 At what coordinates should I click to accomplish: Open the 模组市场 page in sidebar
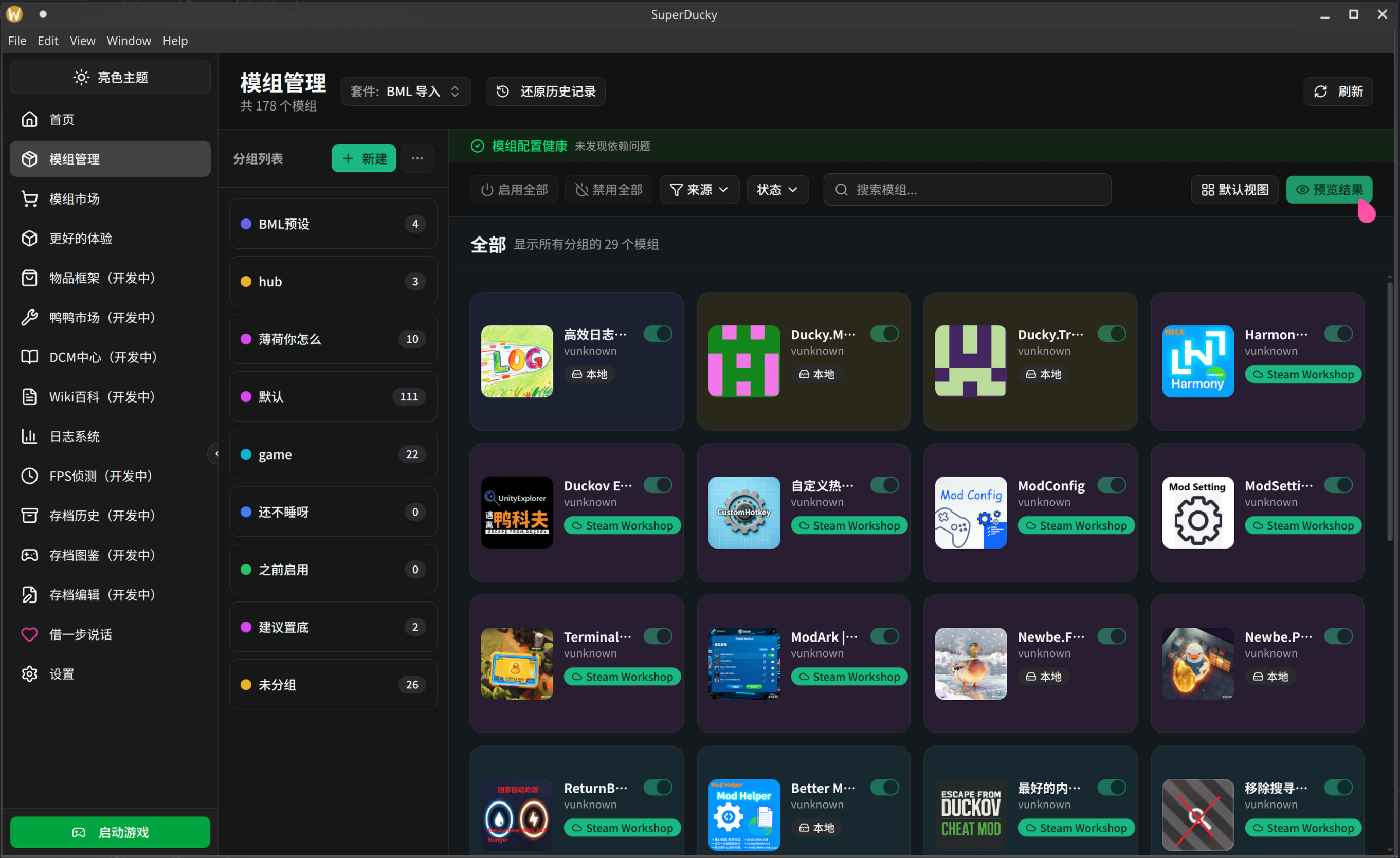(x=75, y=198)
